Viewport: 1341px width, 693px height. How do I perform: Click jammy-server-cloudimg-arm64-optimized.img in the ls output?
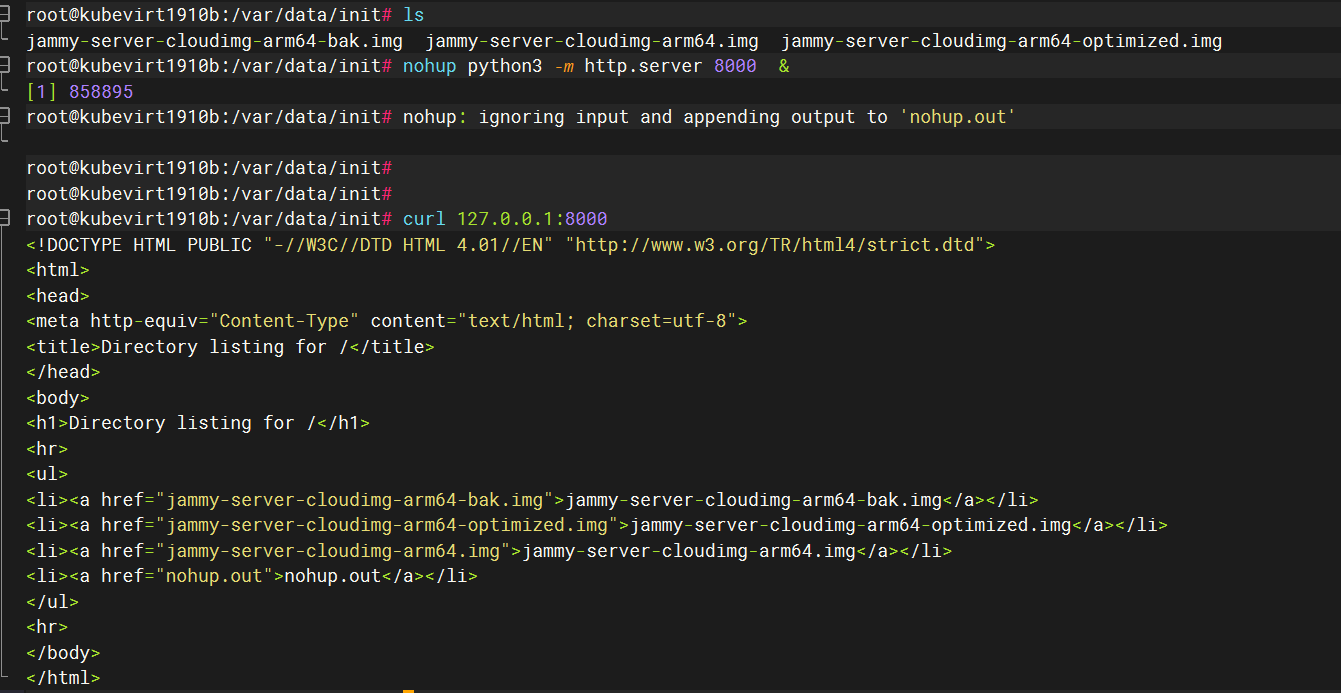point(1001,41)
